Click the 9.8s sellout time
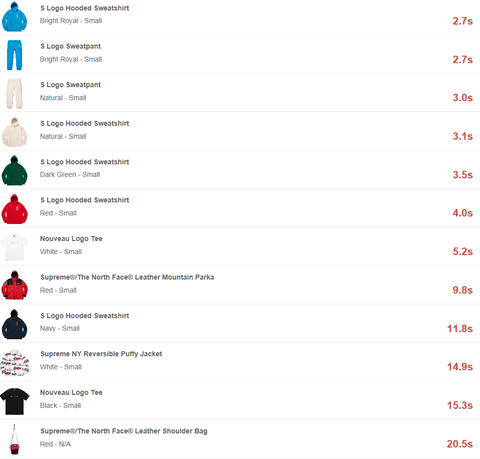 (x=462, y=290)
